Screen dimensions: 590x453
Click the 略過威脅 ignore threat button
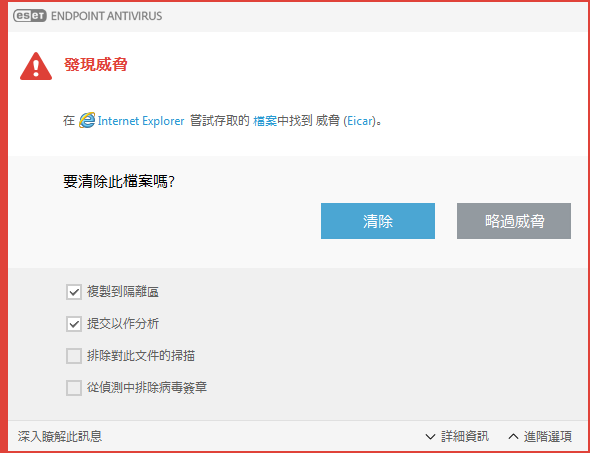(x=514, y=221)
